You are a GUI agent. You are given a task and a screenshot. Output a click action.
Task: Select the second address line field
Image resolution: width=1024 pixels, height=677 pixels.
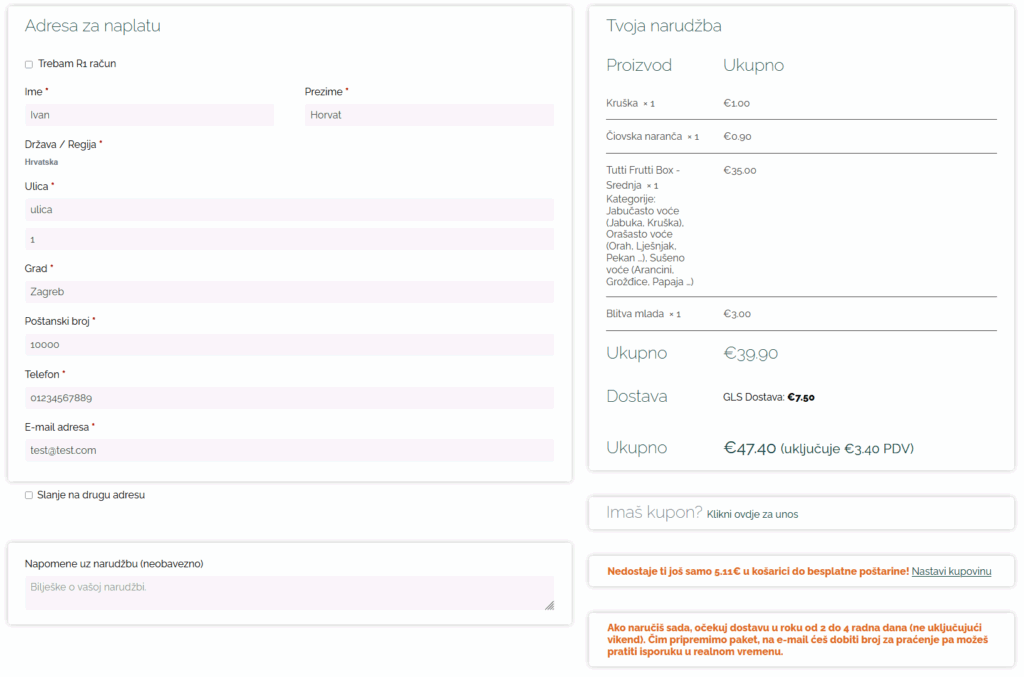click(x=289, y=240)
